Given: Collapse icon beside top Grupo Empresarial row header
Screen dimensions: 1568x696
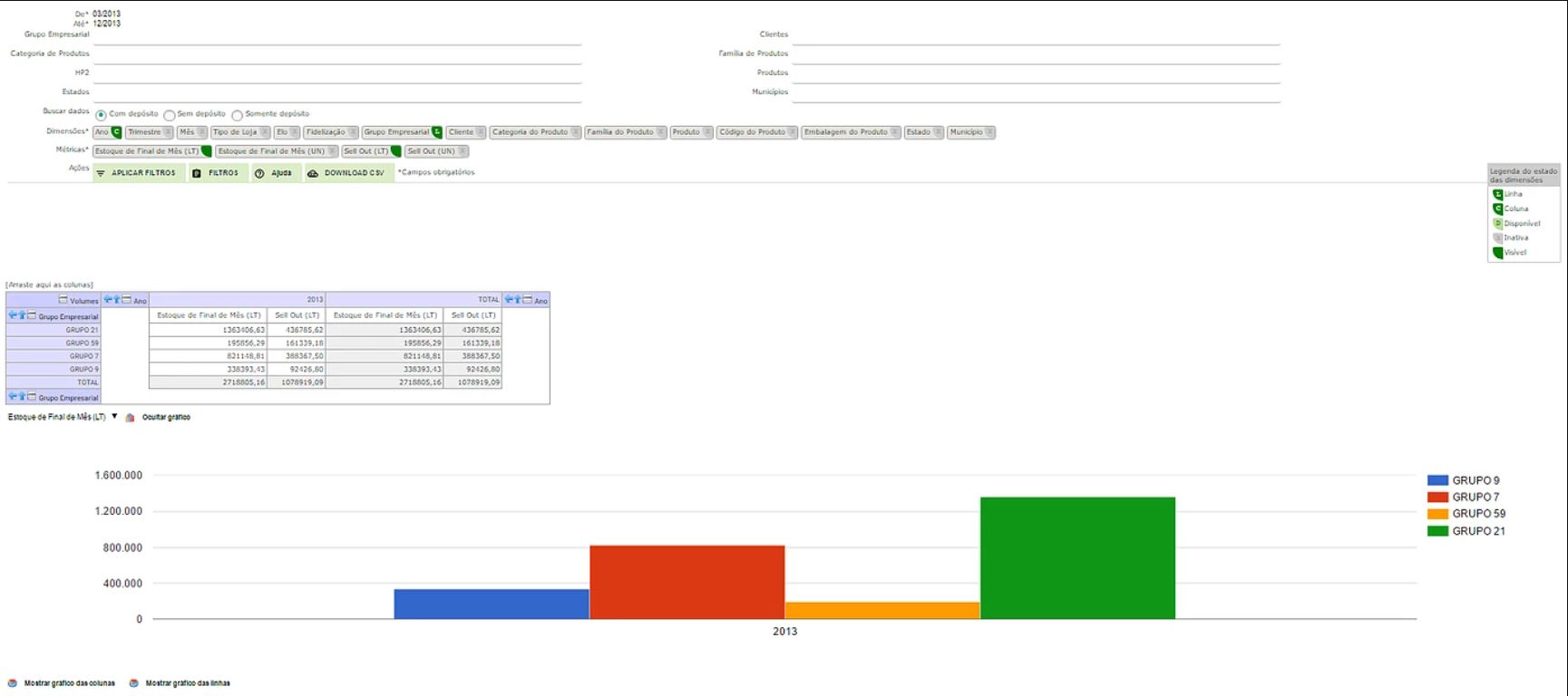Looking at the screenshot, I should pyautogui.click(x=32, y=315).
